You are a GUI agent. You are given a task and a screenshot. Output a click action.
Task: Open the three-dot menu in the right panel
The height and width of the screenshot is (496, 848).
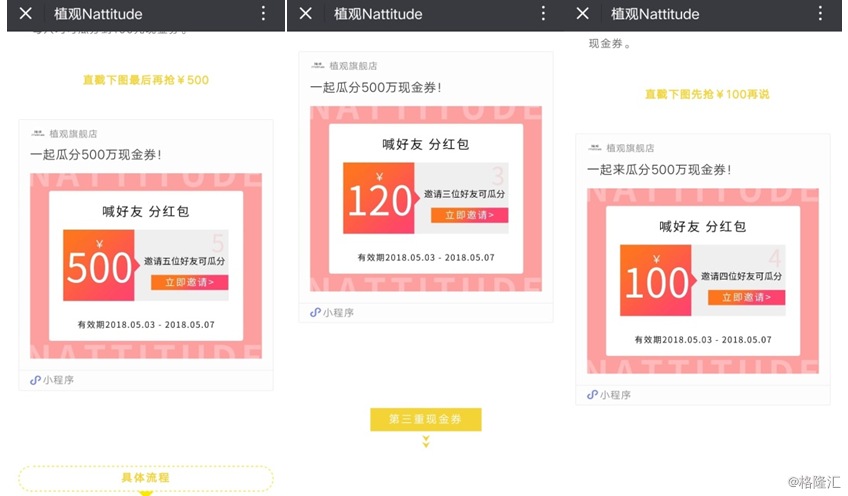(820, 14)
